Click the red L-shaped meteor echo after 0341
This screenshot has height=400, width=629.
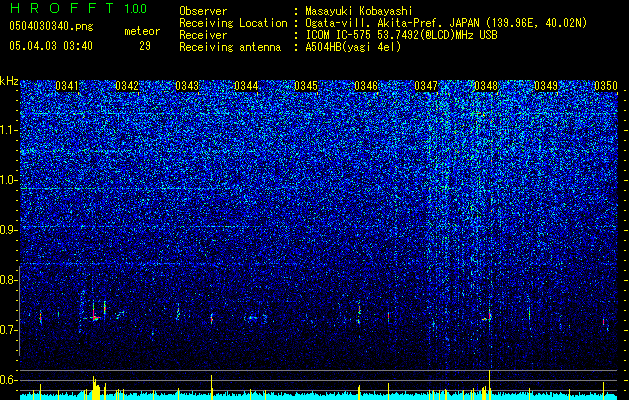pyautogui.click(x=95, y=315)
